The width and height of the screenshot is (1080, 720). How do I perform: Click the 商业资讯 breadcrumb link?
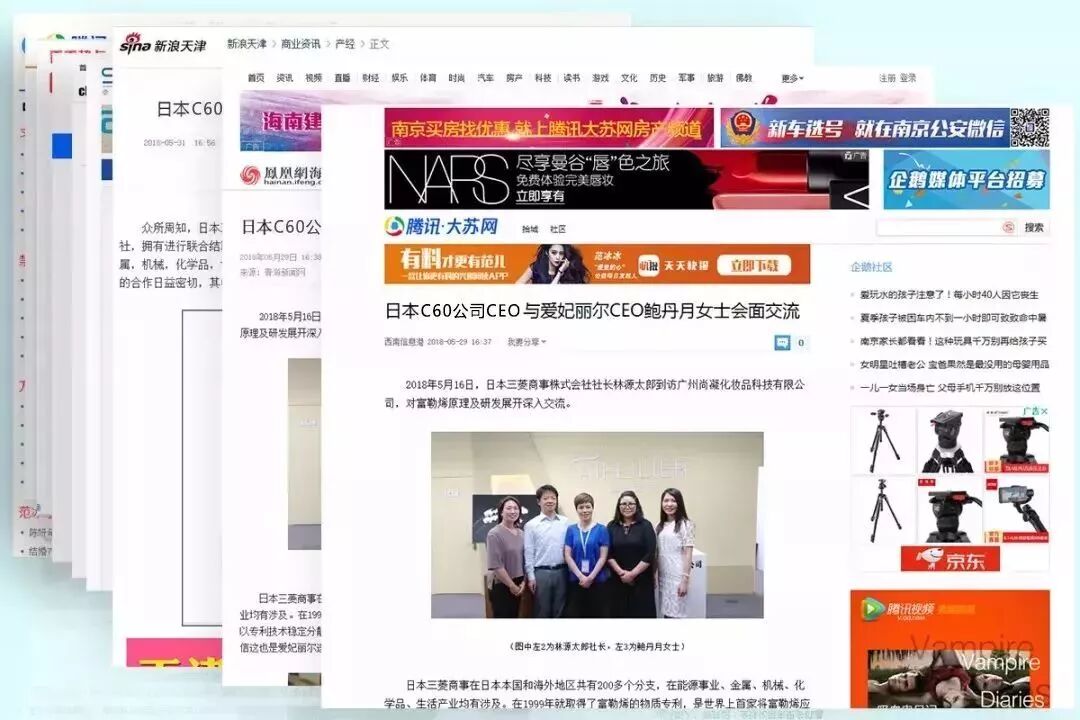coord(300,44)
